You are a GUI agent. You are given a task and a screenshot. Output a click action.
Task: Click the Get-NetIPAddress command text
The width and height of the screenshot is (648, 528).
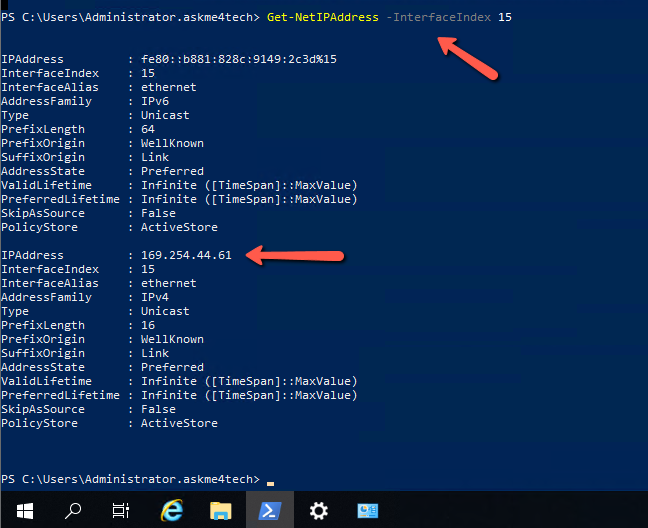point(322,17)
